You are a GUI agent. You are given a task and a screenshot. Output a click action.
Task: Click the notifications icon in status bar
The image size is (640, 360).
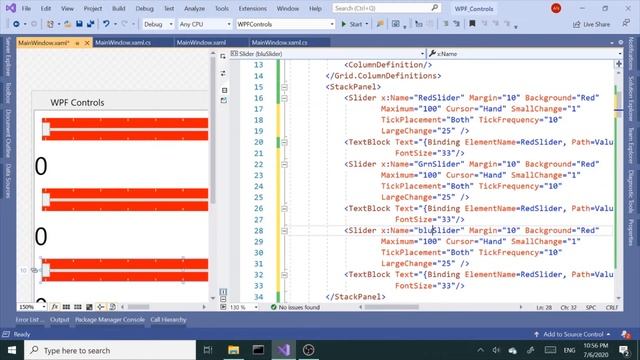(x=626, y=334)
